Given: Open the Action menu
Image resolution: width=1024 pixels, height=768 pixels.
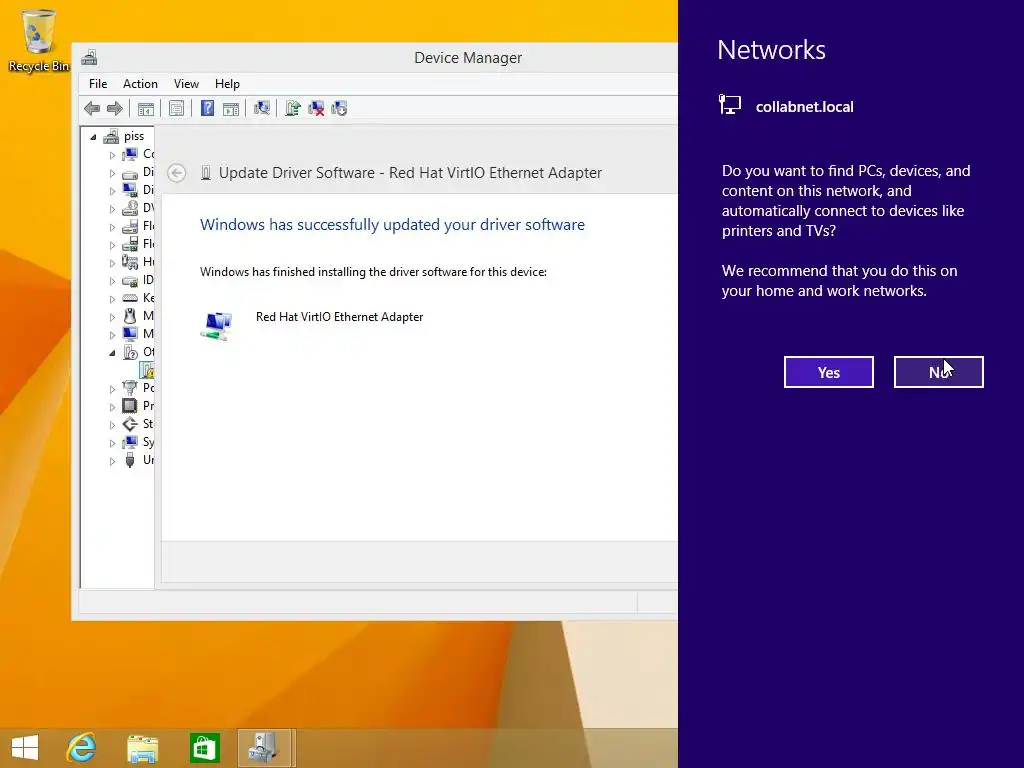Looking at the screenshot, I should click(x=140, y=84).
